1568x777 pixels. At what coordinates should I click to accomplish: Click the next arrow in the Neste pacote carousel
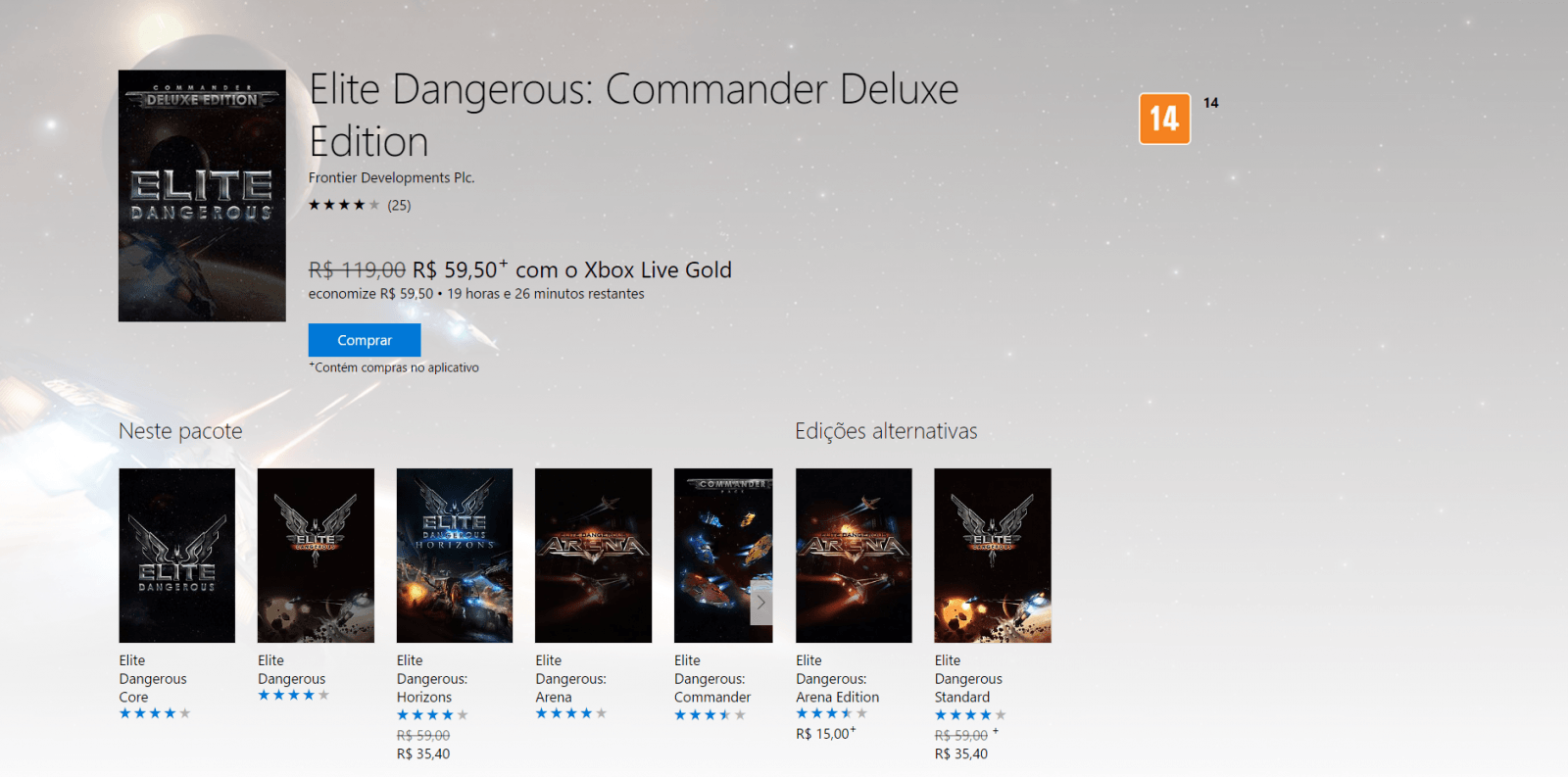coord(760,603)
